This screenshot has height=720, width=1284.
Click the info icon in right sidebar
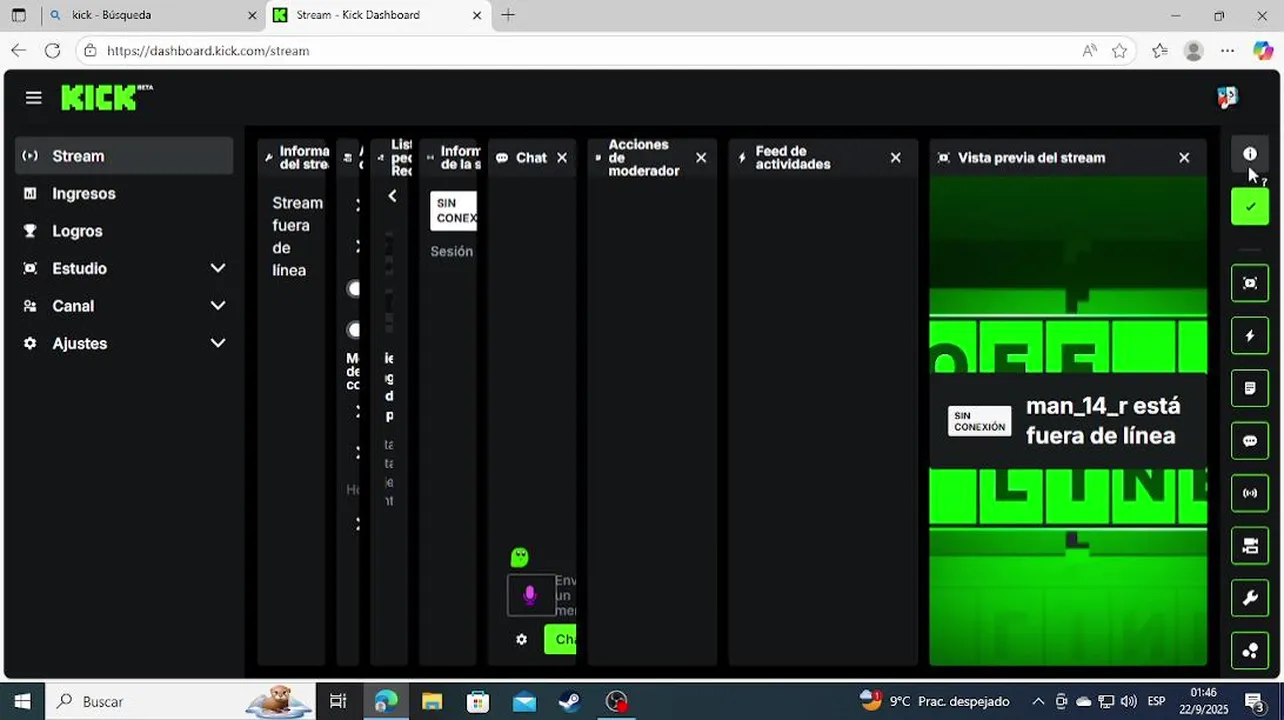[x=1249, y=154]
